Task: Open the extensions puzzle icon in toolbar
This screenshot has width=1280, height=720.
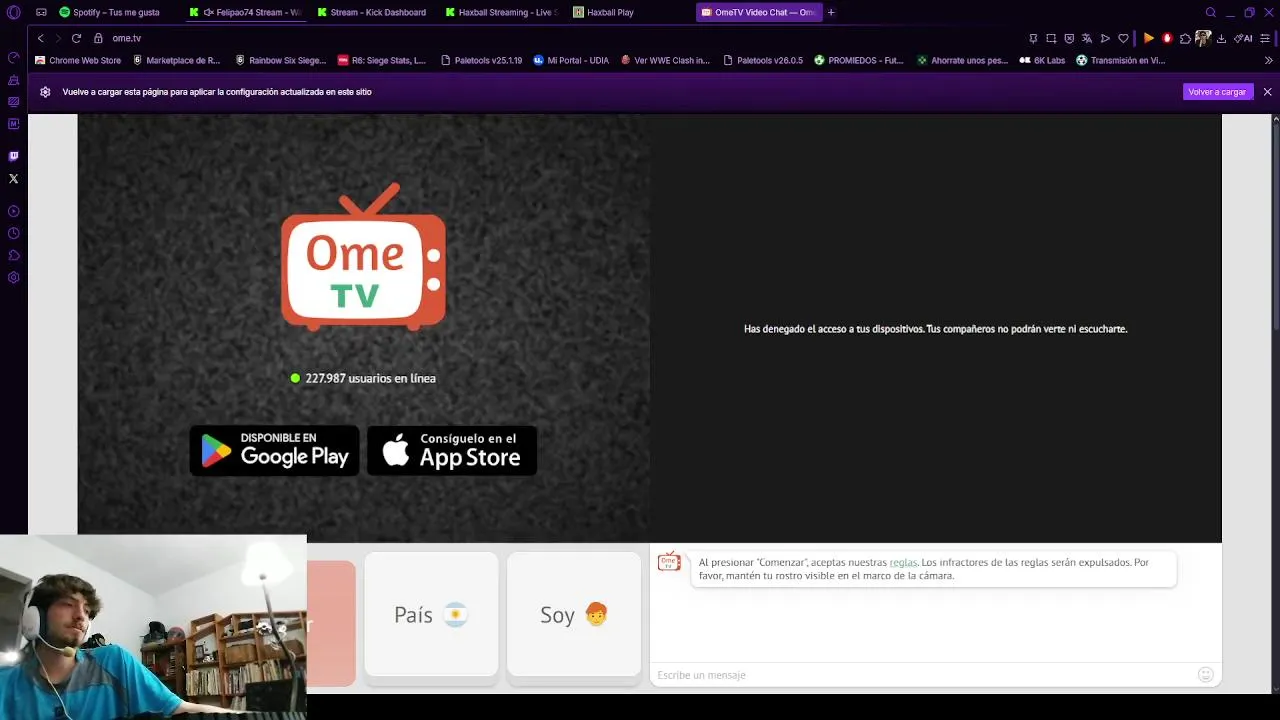Action: click(x=1185, y=38)
